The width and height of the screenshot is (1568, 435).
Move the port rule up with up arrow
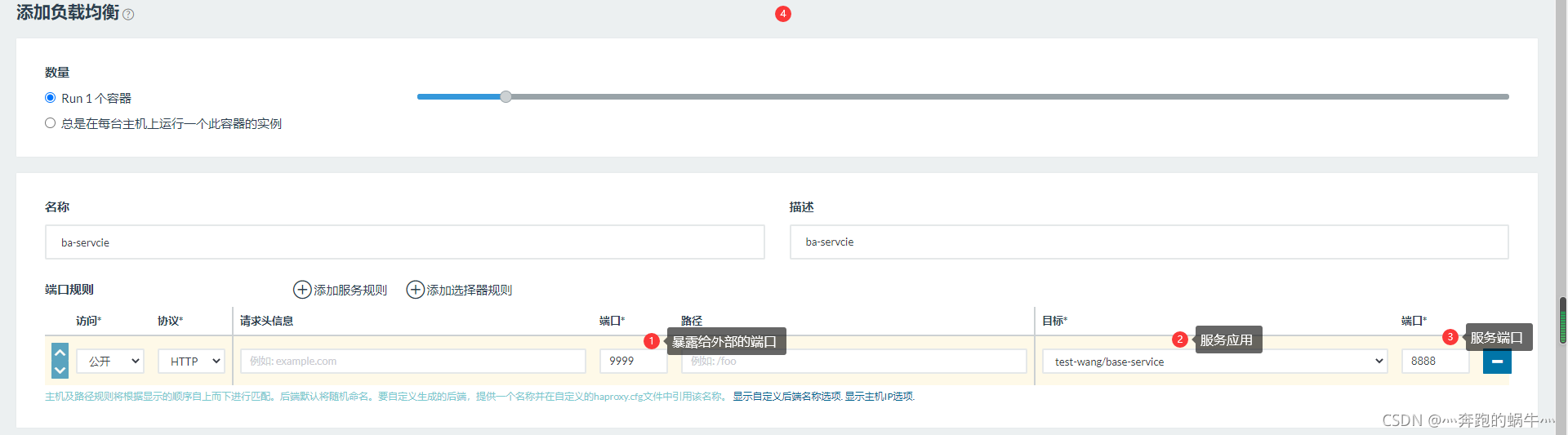coord(60,353)
